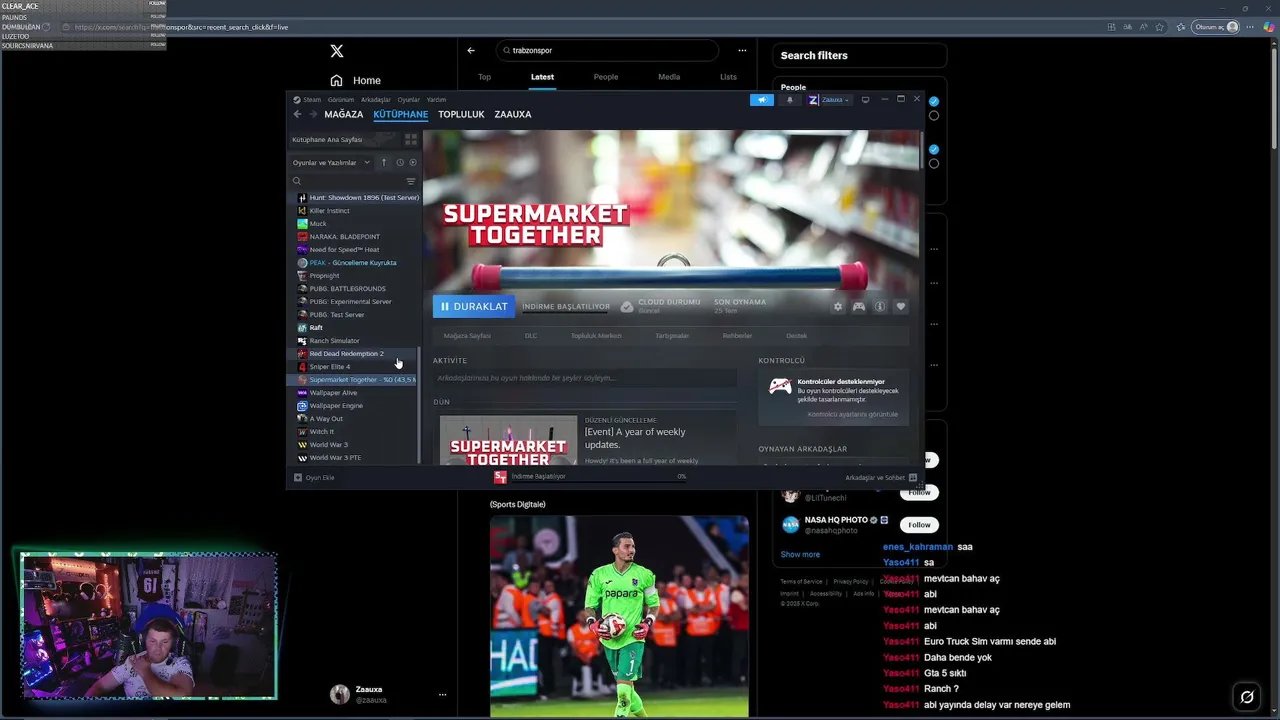This screenshot has height=720, width=1280.
Task: Open the ZAAUXA profile tab
Action: tap(513, 114)
